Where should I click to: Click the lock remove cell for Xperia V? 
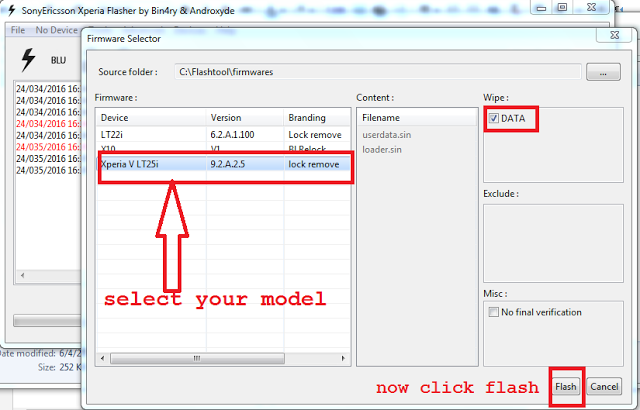(313, 164)
